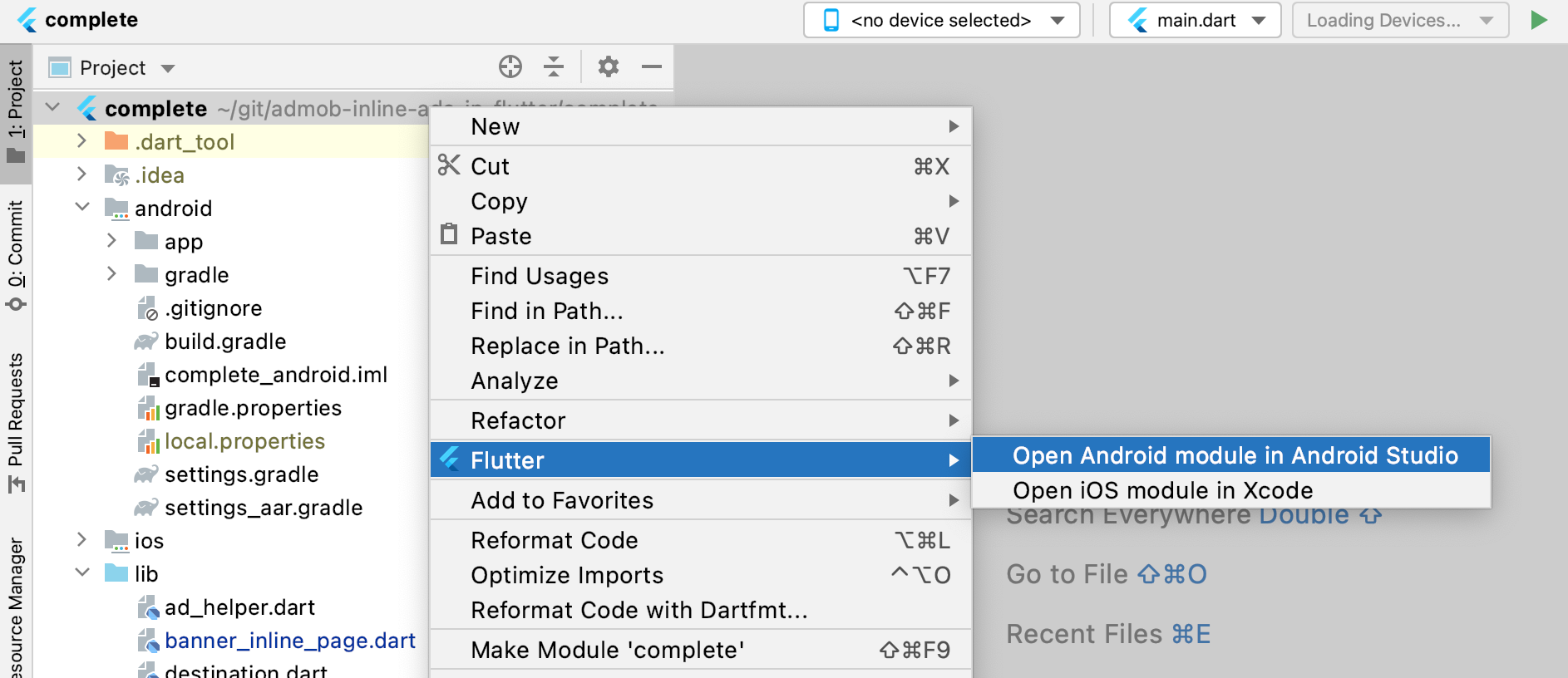
Task: Select Optimize Imports menu entry
Action: 700,575
